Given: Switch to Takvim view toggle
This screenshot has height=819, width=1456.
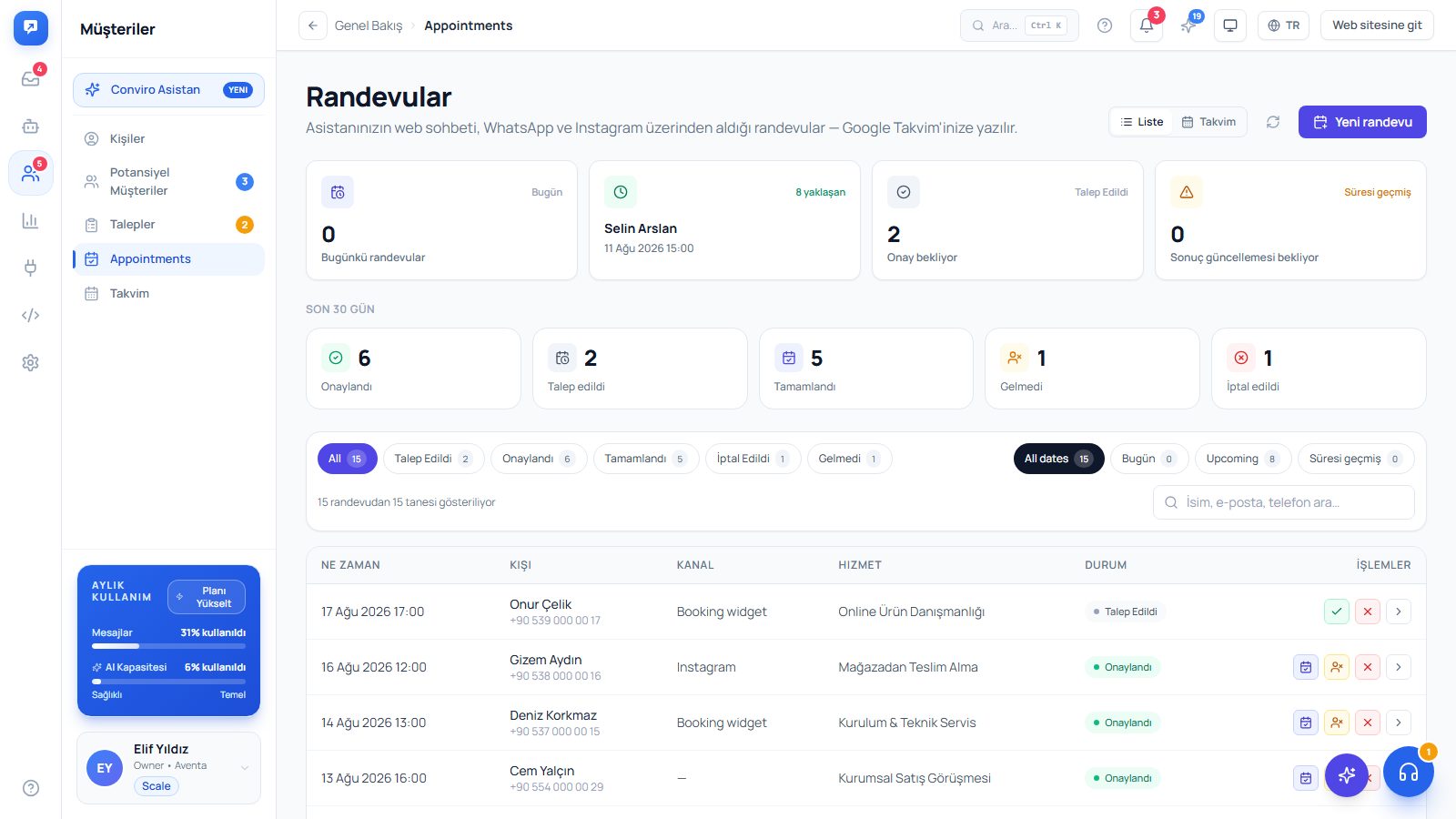Looking at the screenshot, I should [x=1208, y=122].
